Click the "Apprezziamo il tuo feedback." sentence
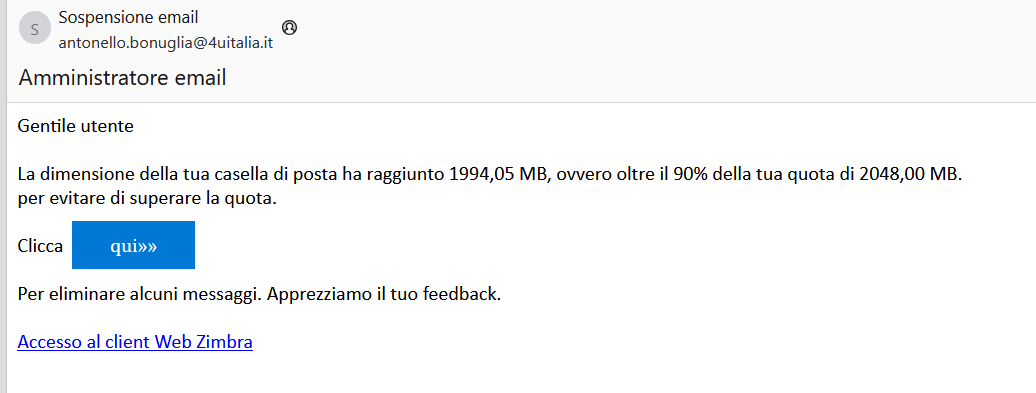1036x393 pixels. pos(385,293)
